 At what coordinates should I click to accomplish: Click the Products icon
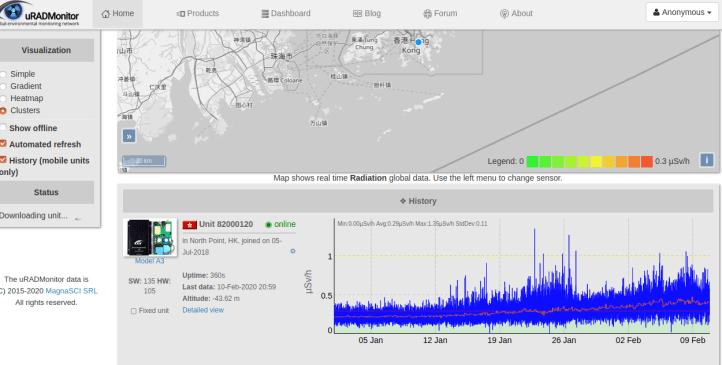pos(181,14)
